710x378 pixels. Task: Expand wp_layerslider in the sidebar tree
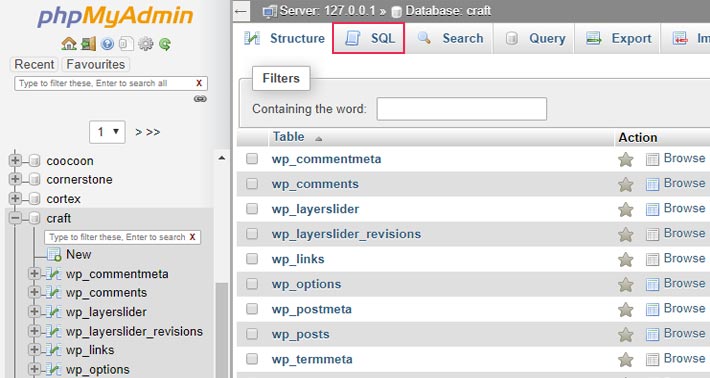tap(34, 311)
